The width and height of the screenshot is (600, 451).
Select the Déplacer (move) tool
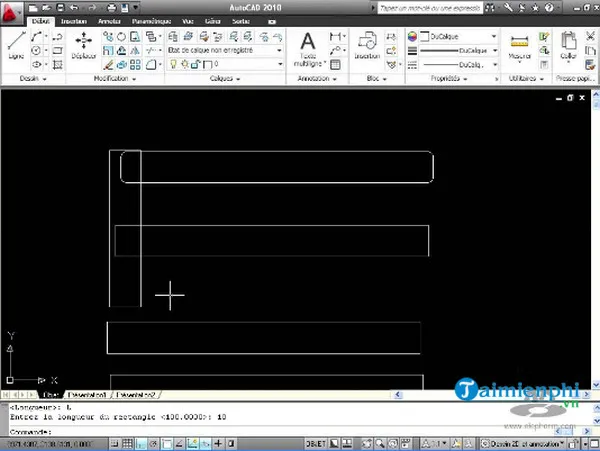(x=83, y=45)
